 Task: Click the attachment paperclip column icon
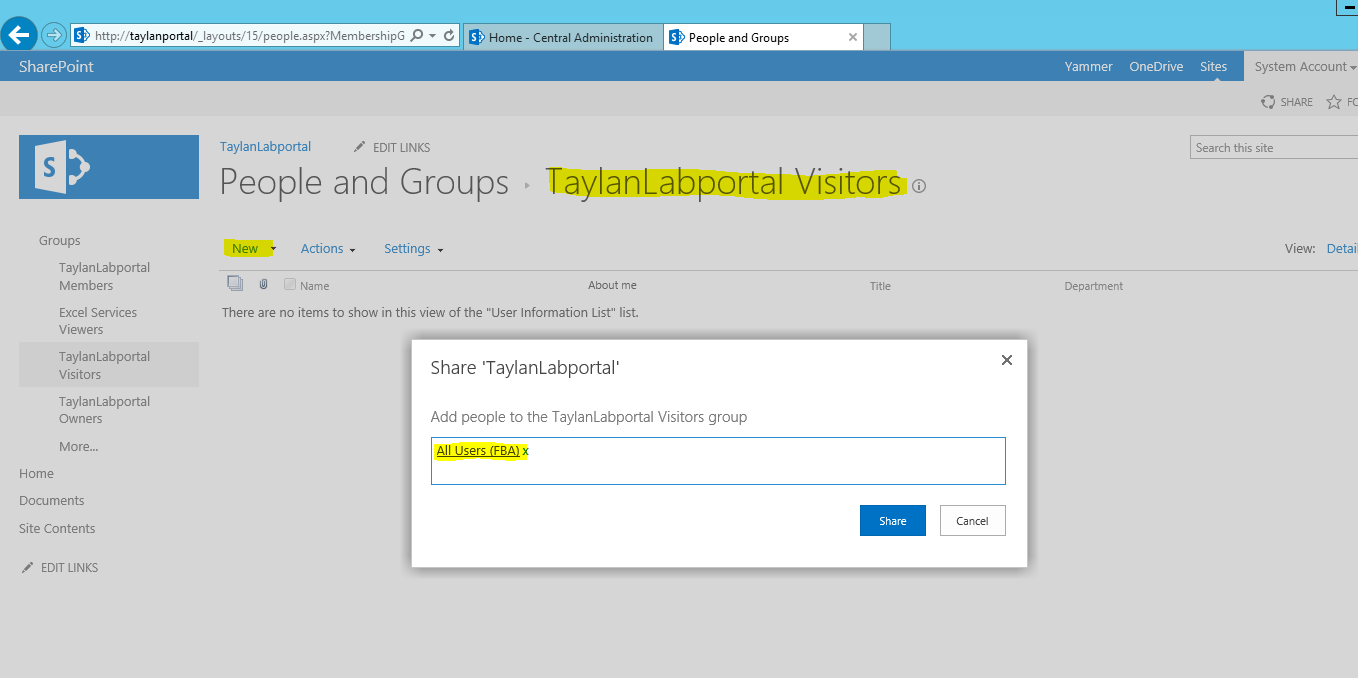coord(263,285)
